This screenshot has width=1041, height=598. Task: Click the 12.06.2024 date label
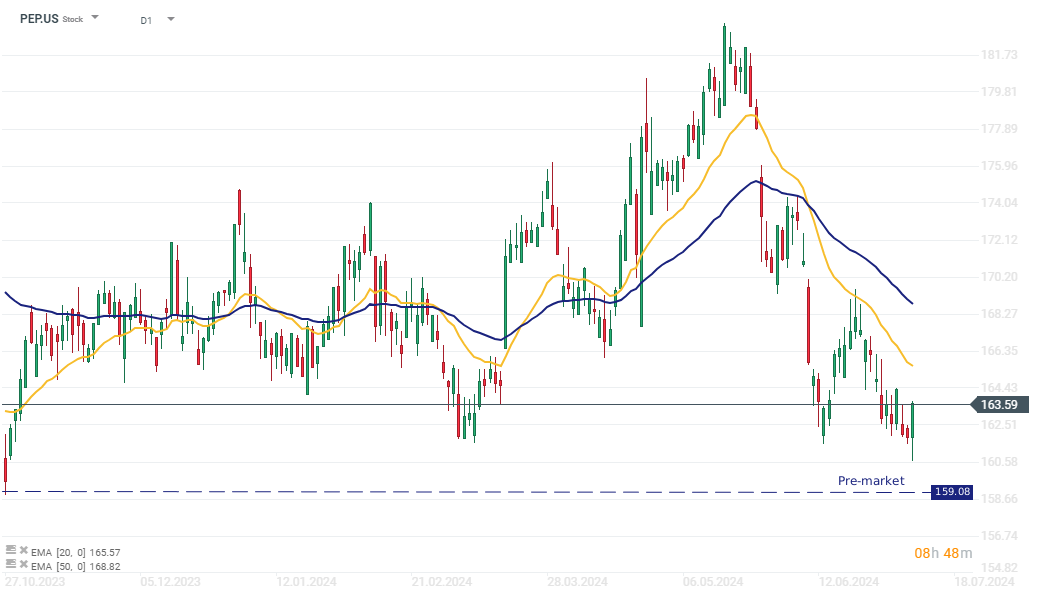pyautogui.click(x=848, y=582)
